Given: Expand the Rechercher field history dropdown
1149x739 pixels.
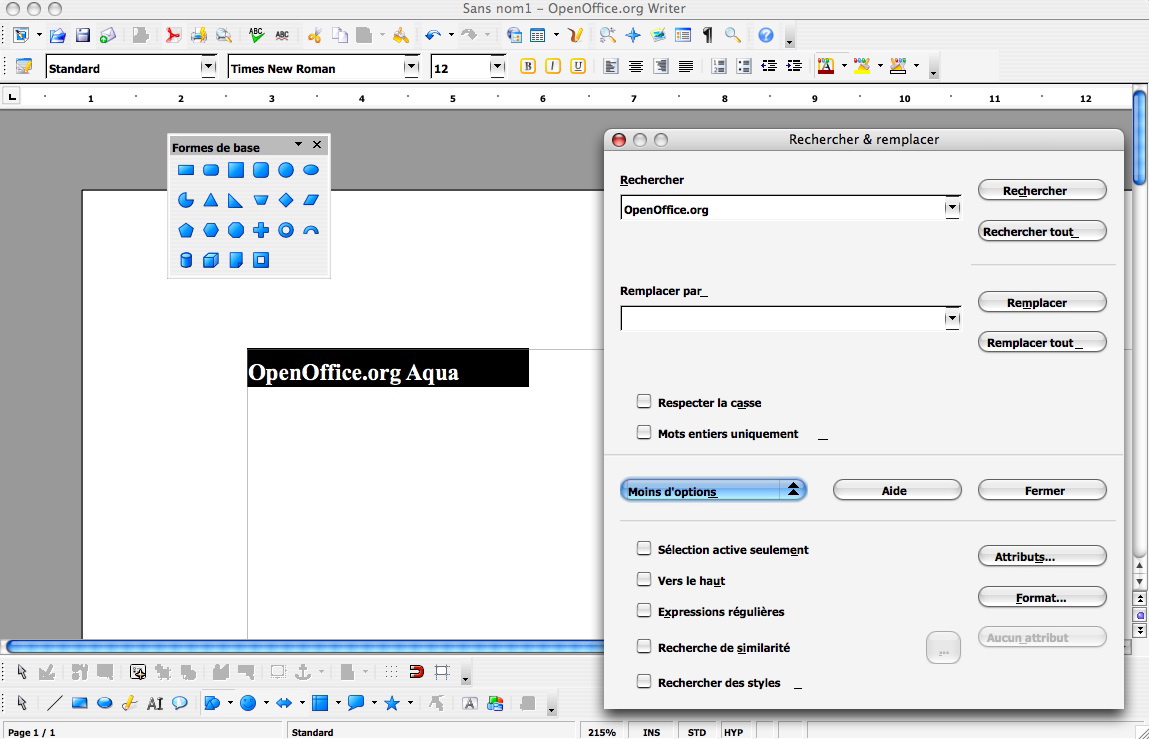Looking at the screenshot, I should [952, 208].
